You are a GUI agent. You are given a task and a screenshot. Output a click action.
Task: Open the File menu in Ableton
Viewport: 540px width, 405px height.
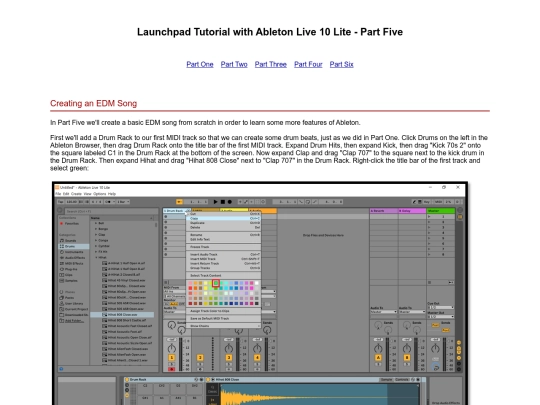[x=58, y=194]
